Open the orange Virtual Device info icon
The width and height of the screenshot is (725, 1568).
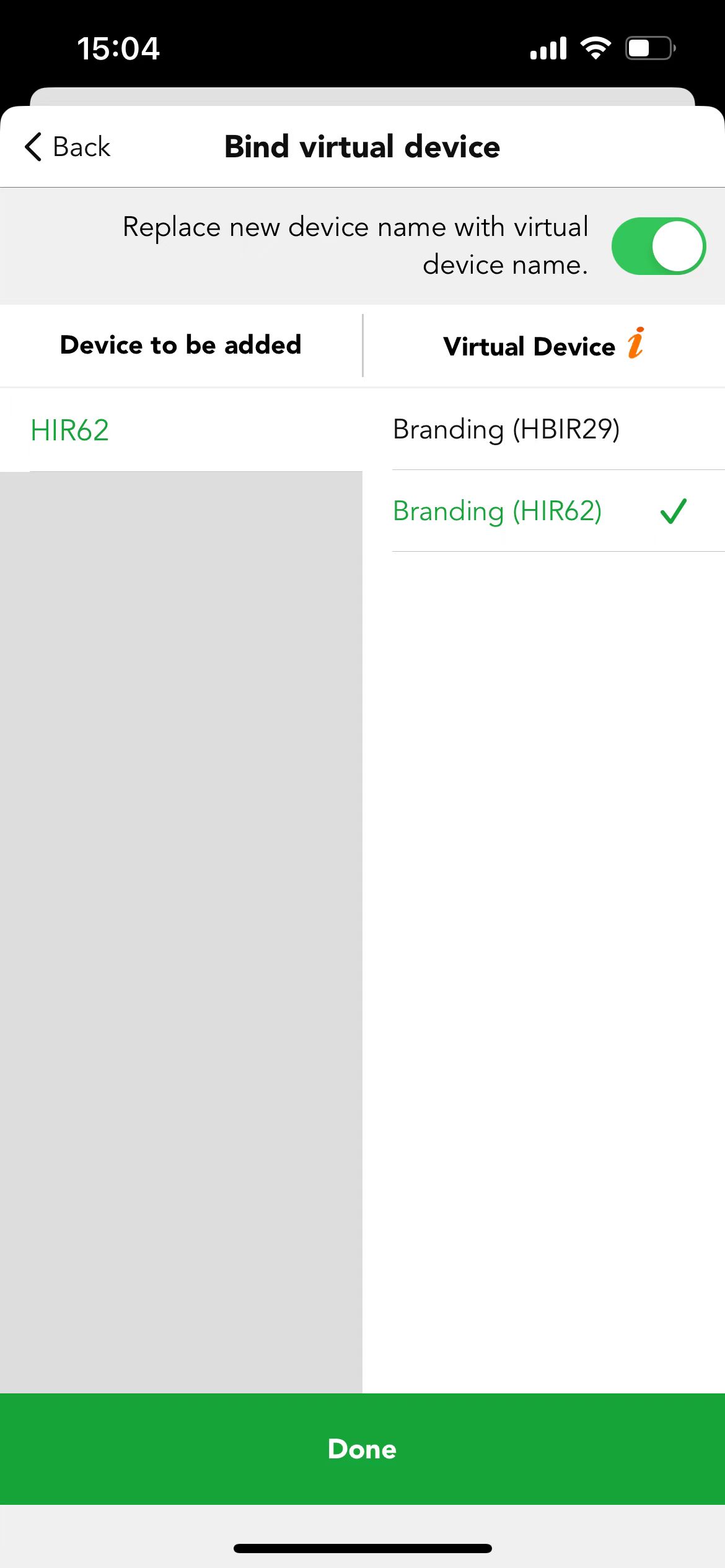tap(636, 342)
